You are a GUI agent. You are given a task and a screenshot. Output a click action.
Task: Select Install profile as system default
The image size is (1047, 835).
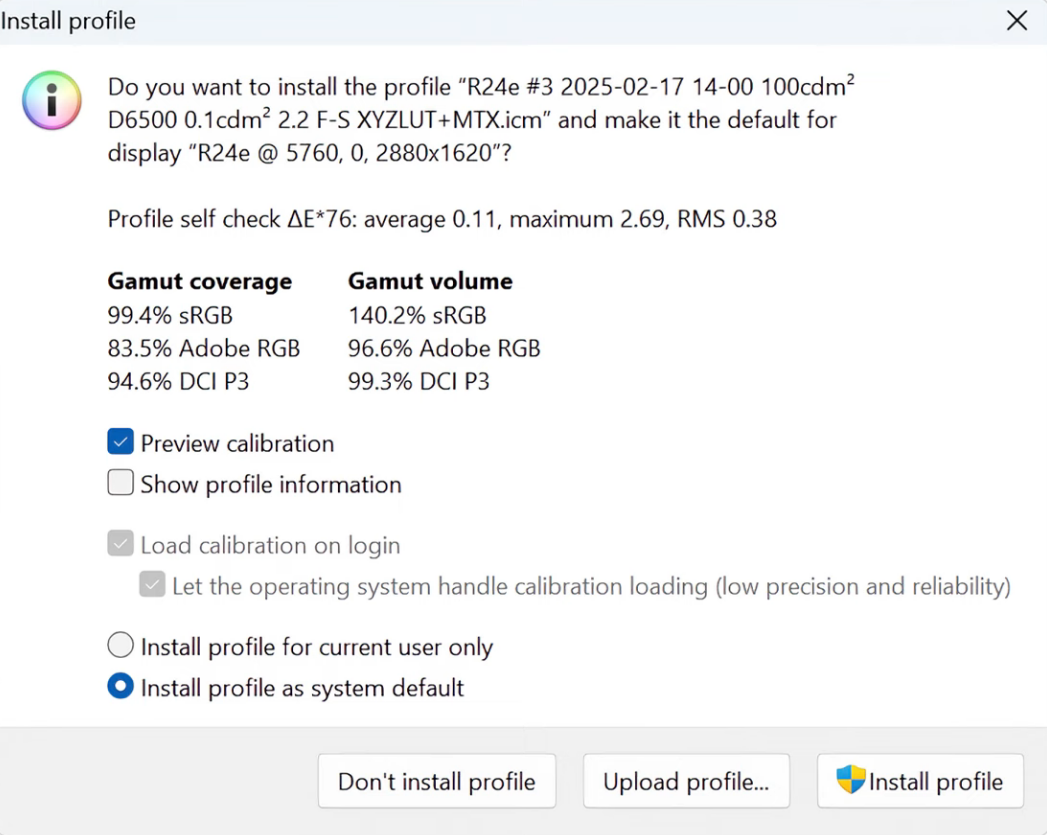click(x=121, y=688)
